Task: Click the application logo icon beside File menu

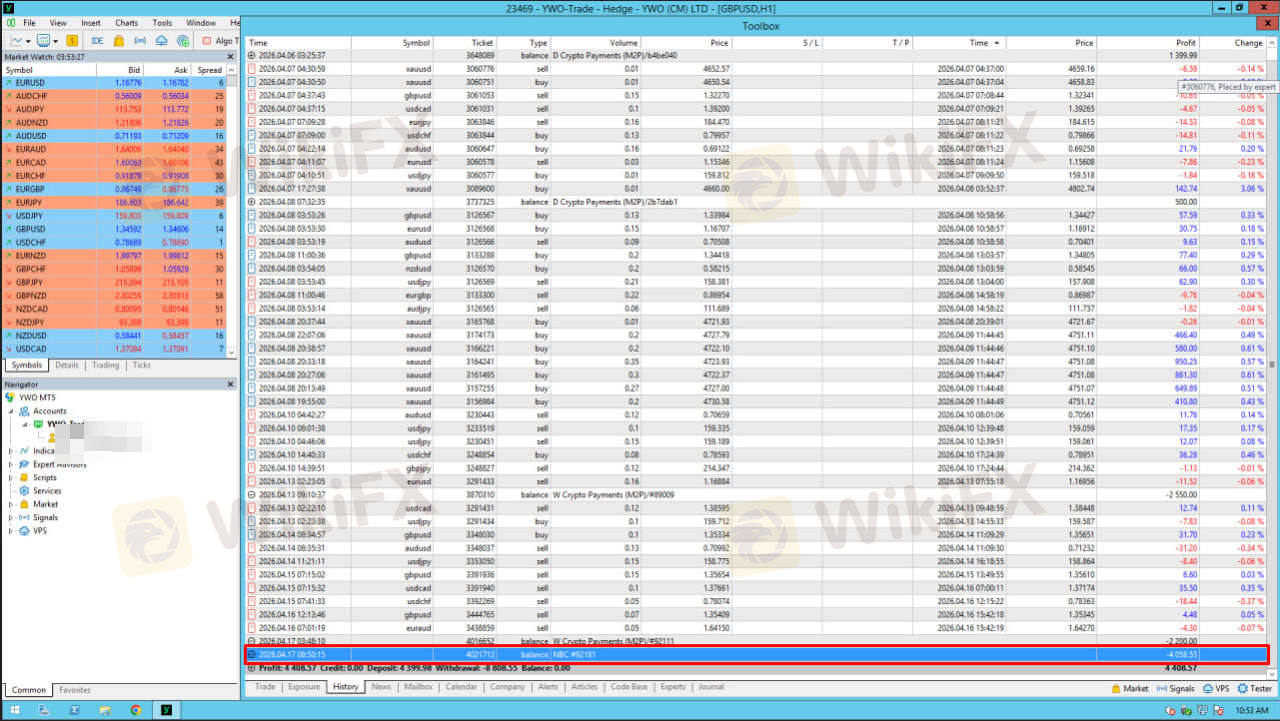Action: (x=10, y=22)
